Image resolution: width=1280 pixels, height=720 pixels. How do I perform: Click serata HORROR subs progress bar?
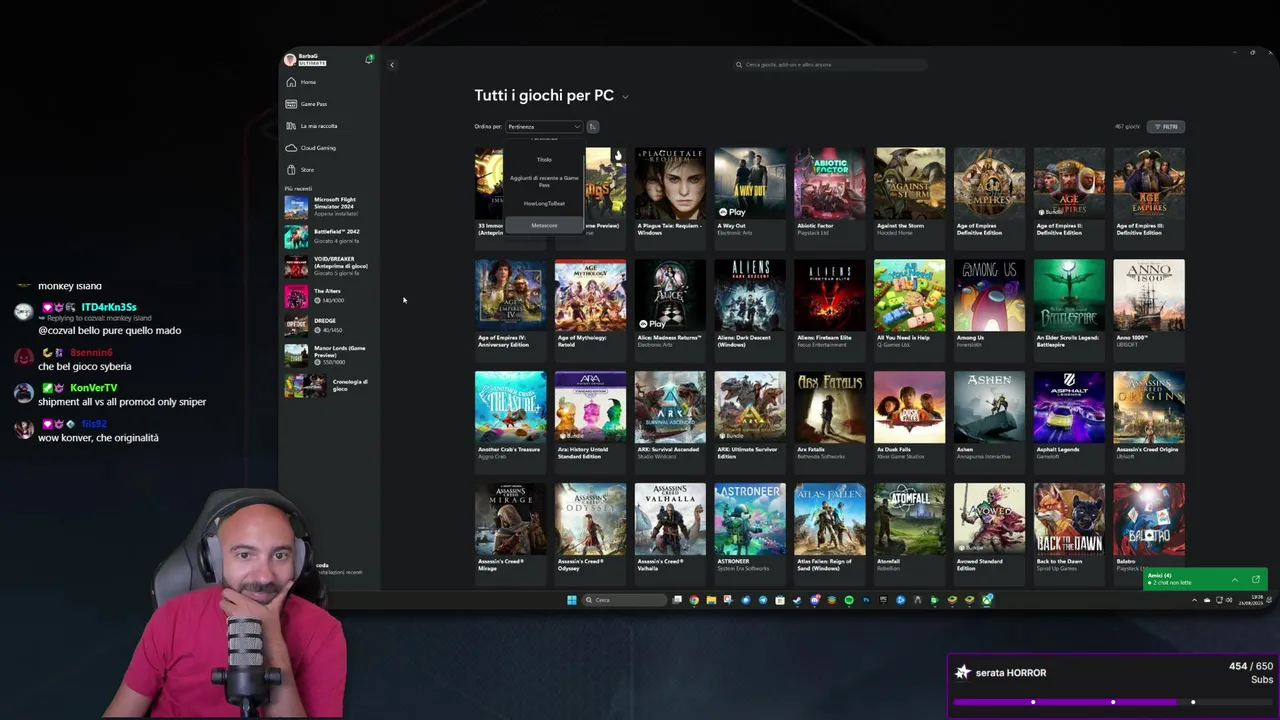coord(1113,702)
